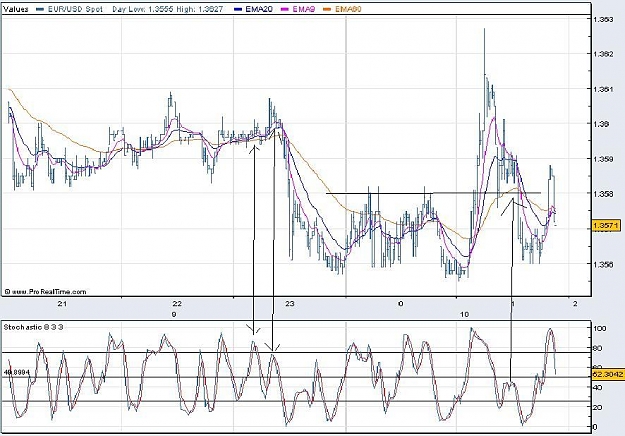Click the 1.363 price axis label
The image size is (625, 436).
603,20
